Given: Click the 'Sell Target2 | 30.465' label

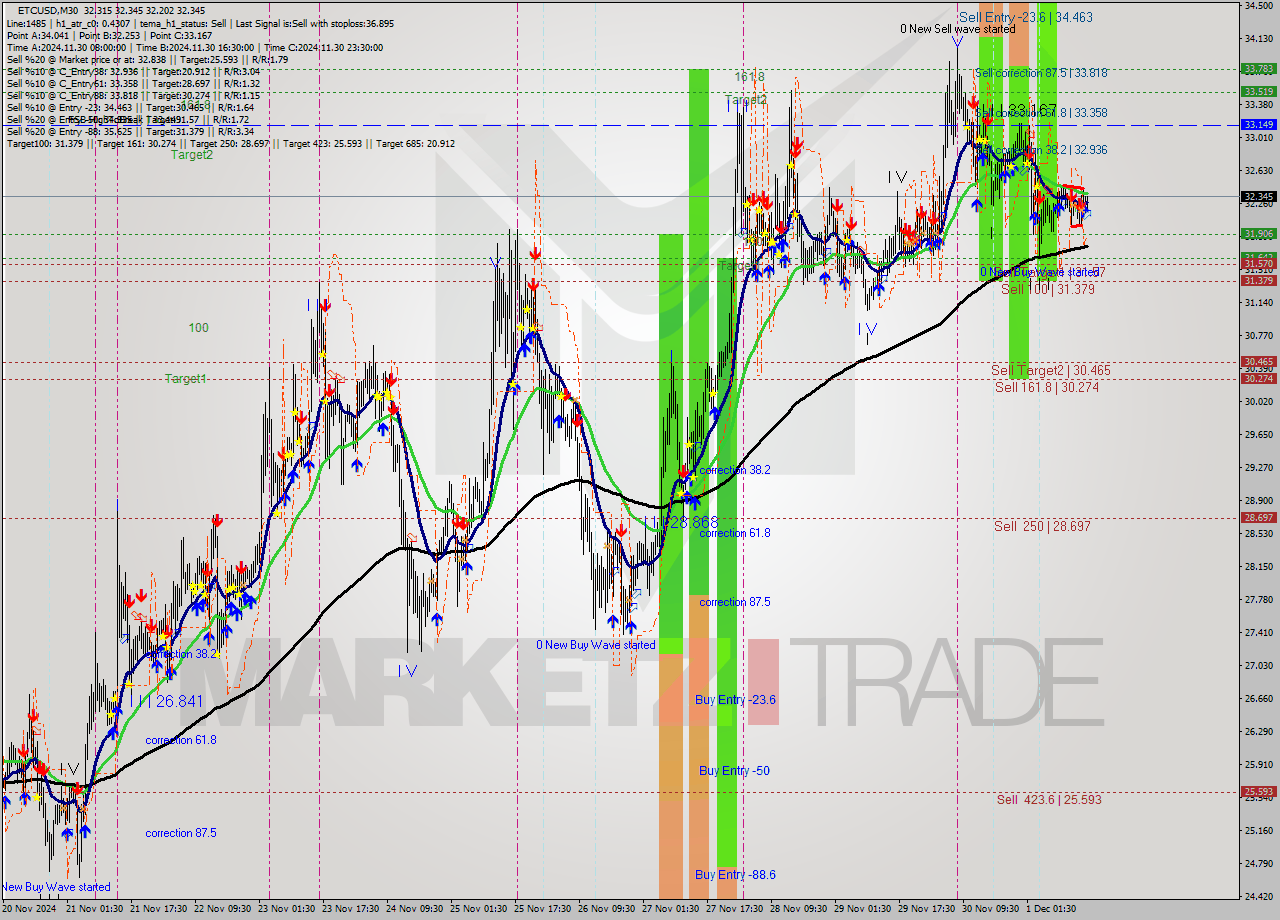Looking at the screenshot, I should [x=1051, y=370].
